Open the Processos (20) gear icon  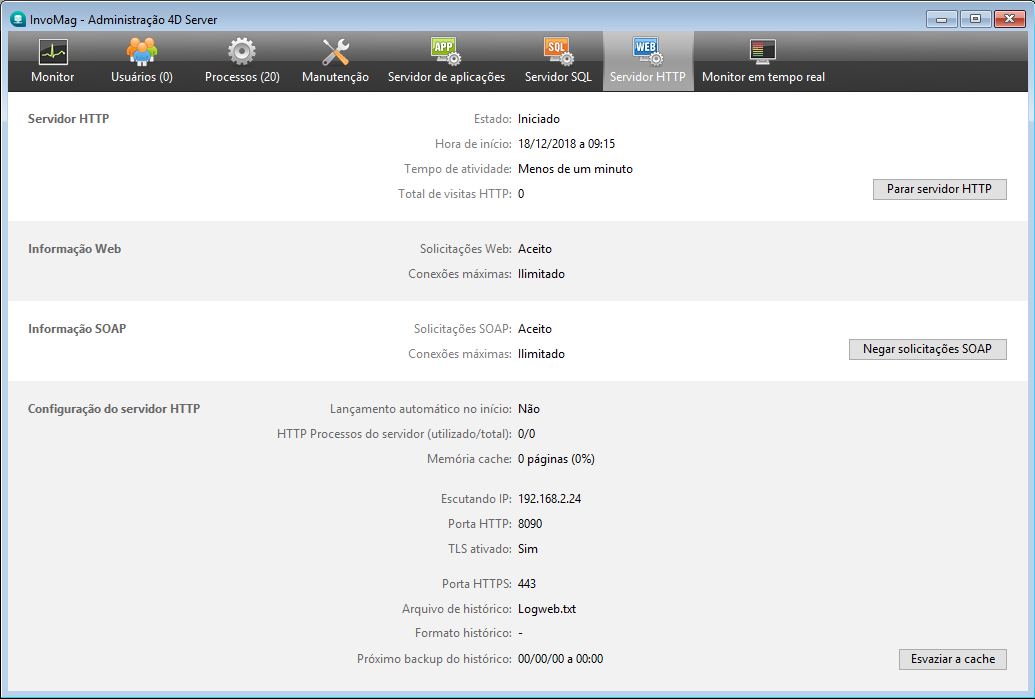pyautogui.click(x=242, y=51)
